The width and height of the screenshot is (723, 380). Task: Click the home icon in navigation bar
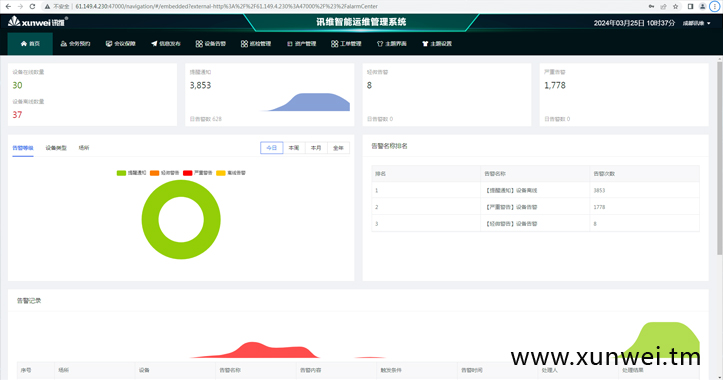pos(24,44)
